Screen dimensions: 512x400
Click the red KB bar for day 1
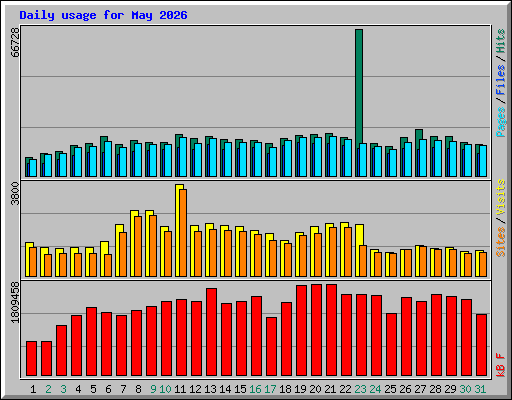tap(31, 358)
